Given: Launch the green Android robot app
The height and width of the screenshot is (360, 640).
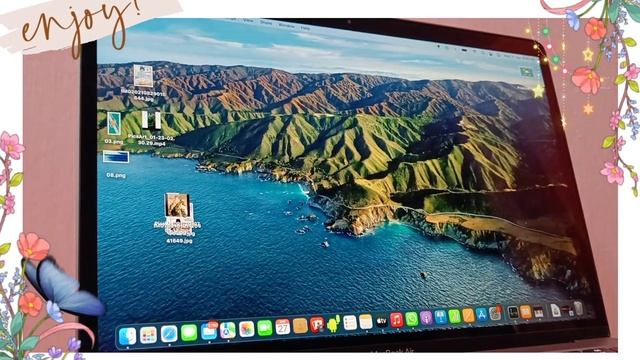Looking at the screenshot, I should (x=333, y=324).
